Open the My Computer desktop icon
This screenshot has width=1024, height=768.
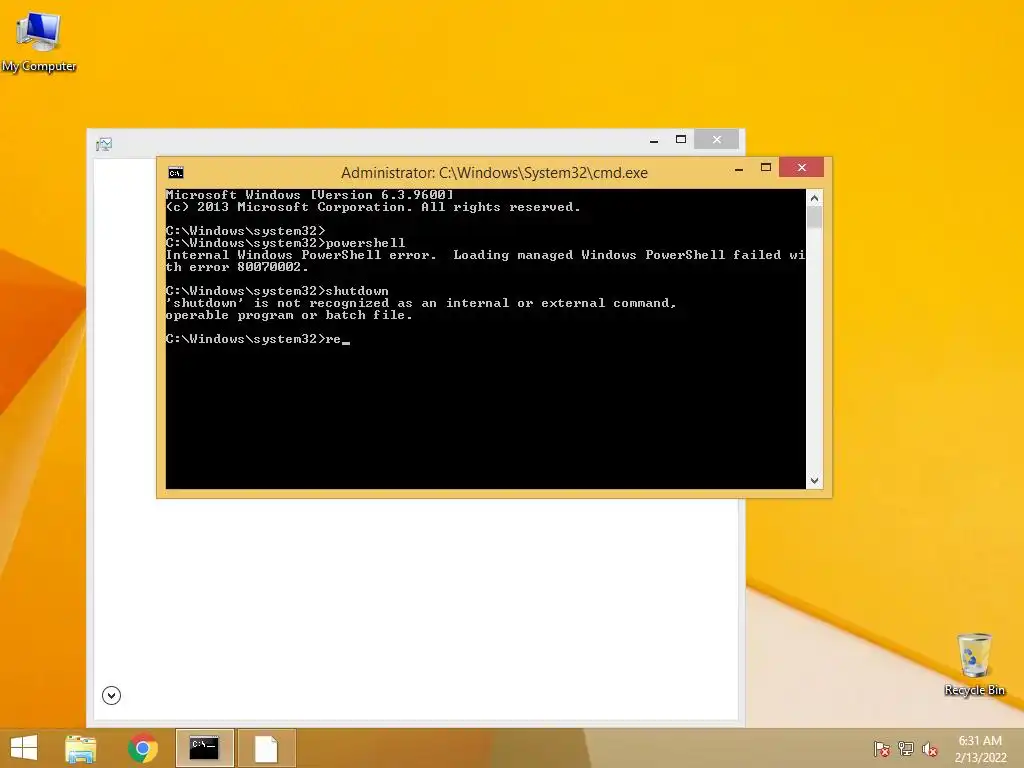coord(39,42)
